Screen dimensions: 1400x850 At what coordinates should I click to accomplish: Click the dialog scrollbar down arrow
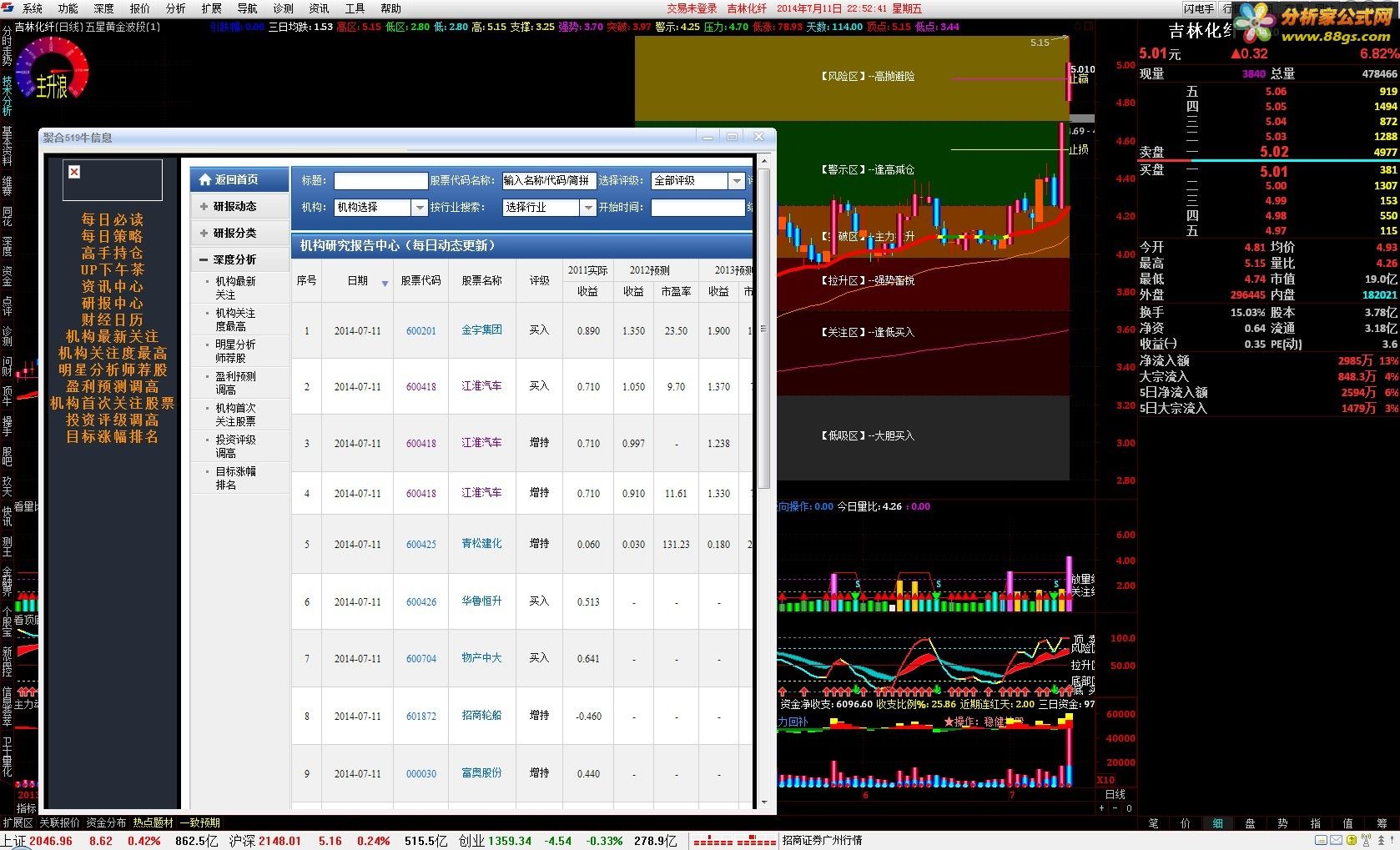click(x=763, y=802)
